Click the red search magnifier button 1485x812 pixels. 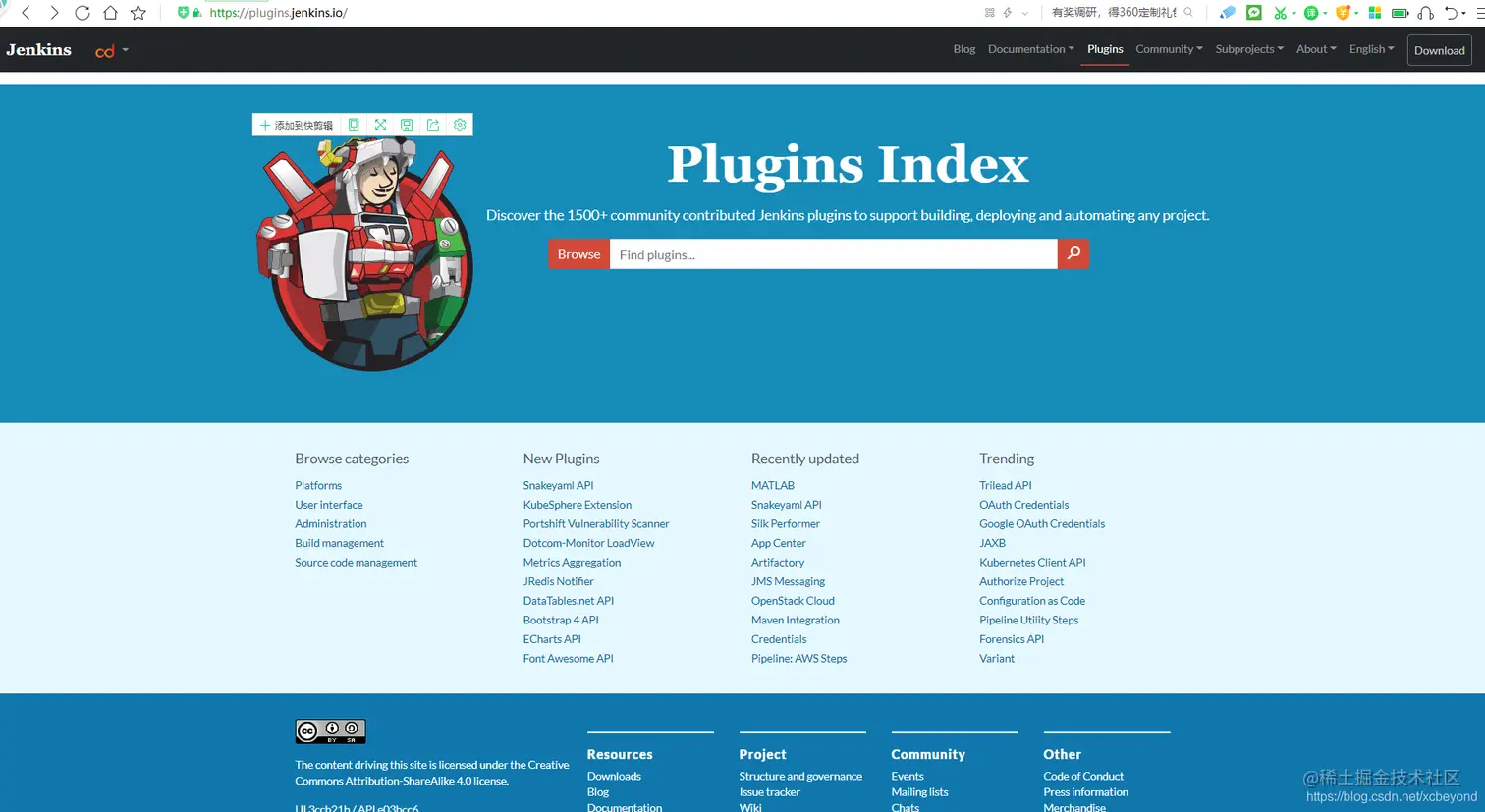click(1073, 254)
